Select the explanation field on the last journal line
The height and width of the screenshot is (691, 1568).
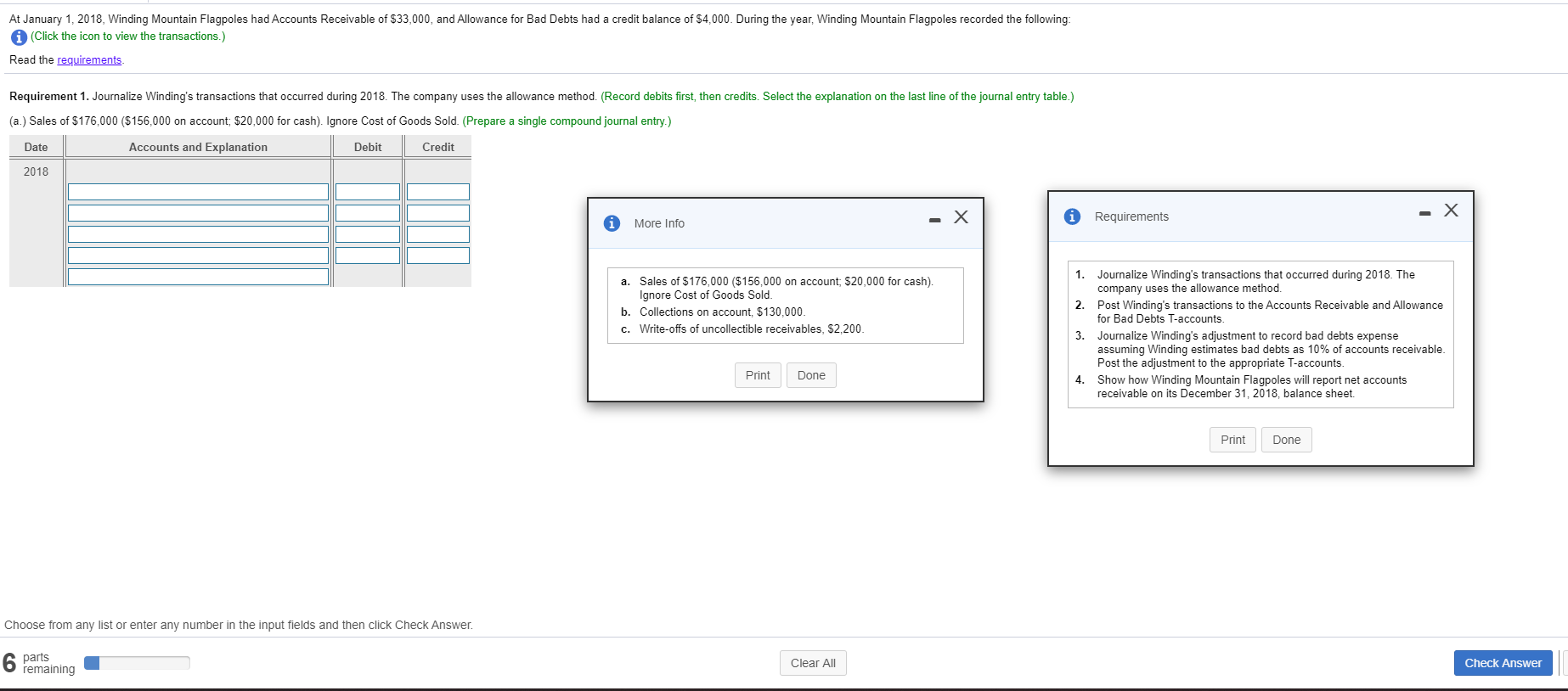(x=198, y=277)
